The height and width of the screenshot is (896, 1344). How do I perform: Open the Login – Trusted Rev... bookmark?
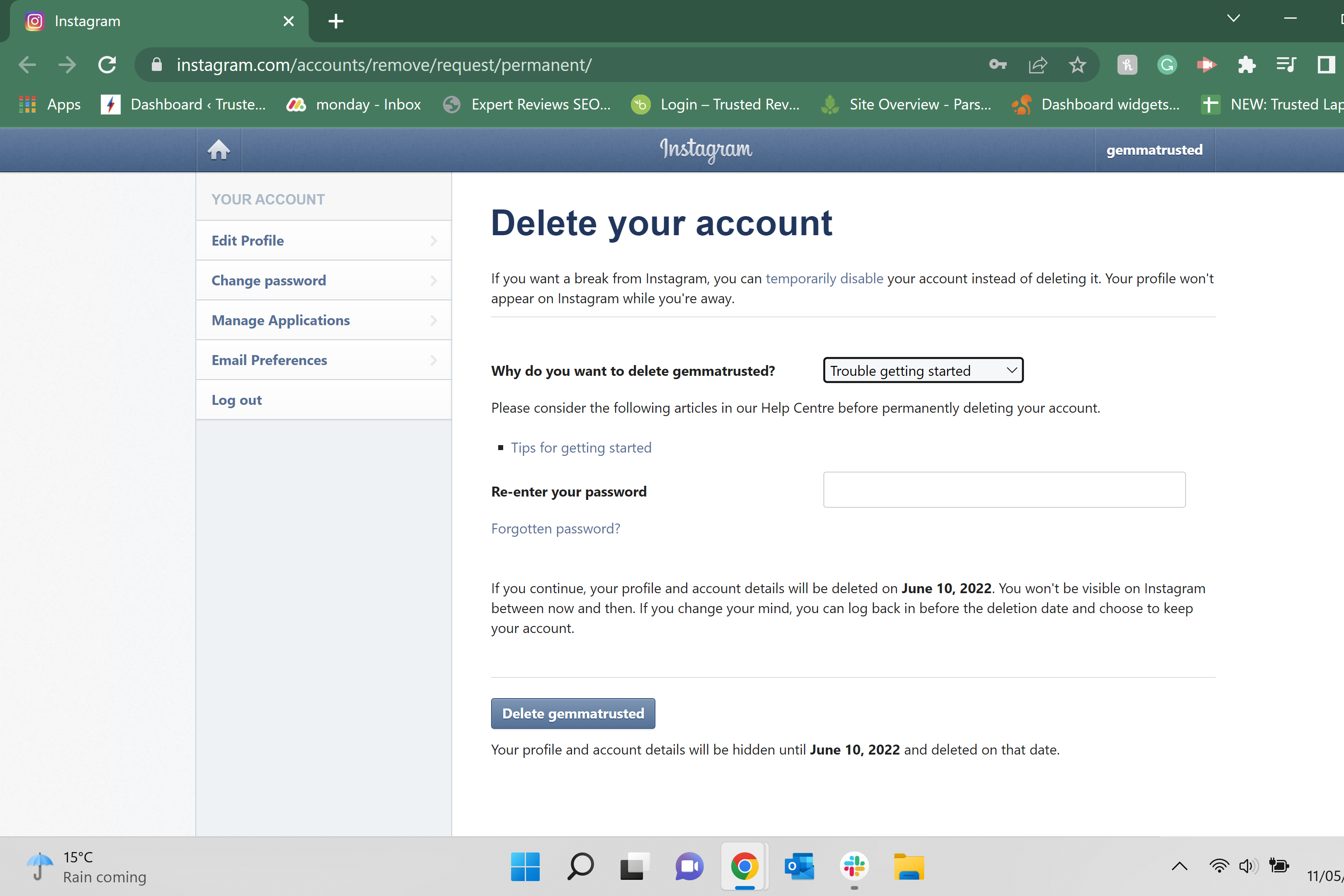[716, 105]
